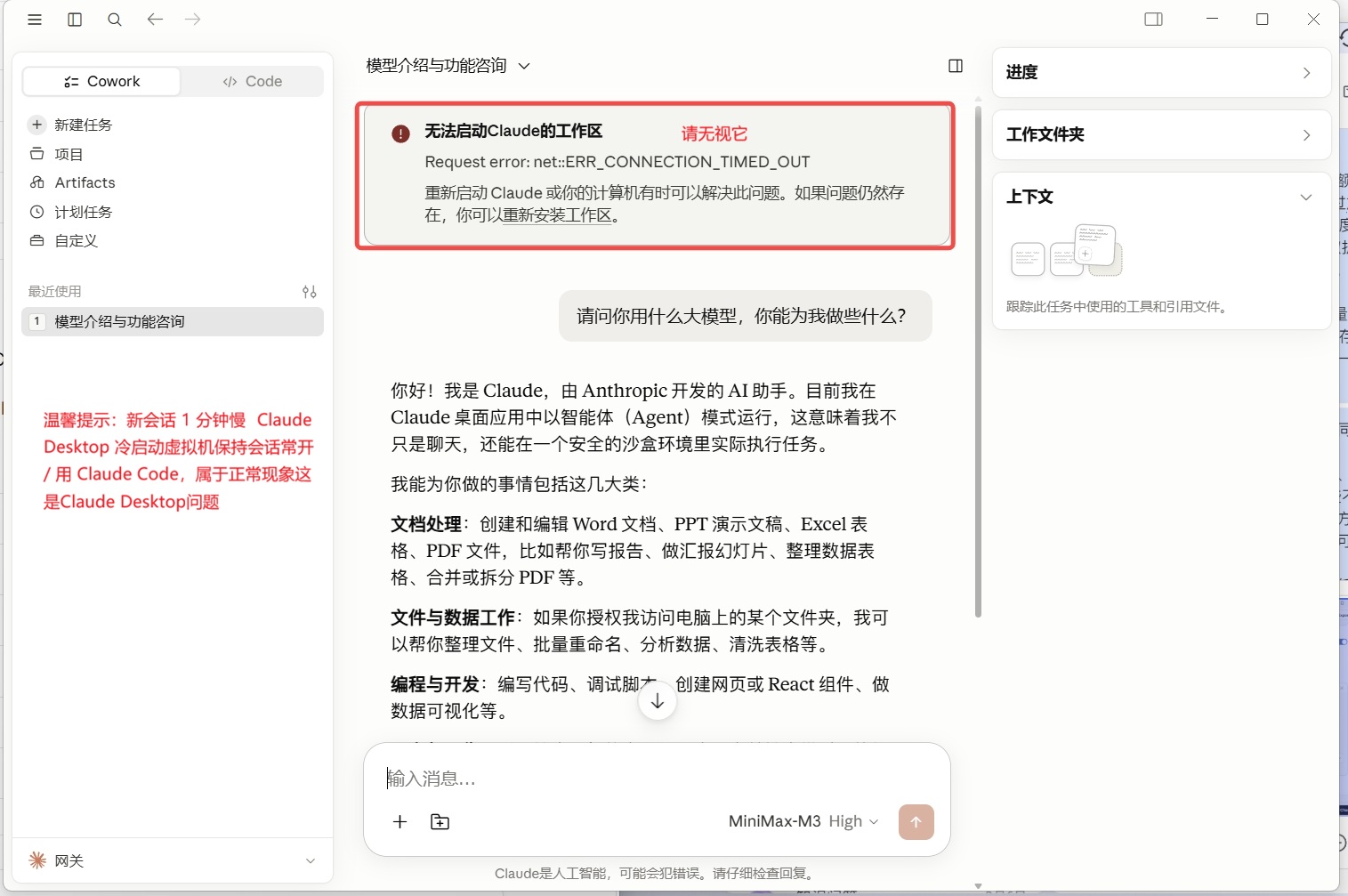Open the MiniMax-M3 High model dropdown
Viewport: 1348px width, 896px height.
(803, 821)
